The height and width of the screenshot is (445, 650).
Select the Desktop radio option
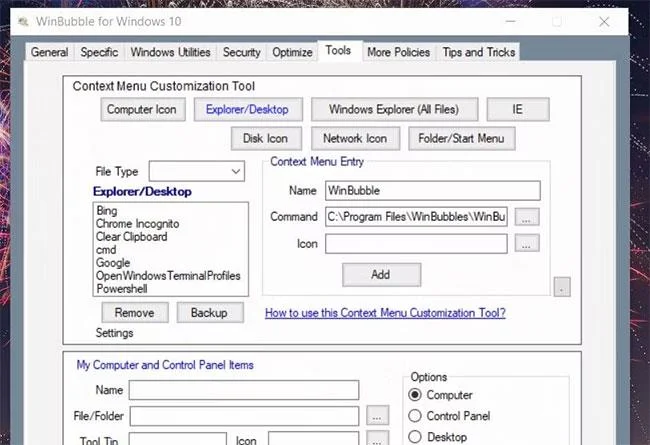coord(415,437)
